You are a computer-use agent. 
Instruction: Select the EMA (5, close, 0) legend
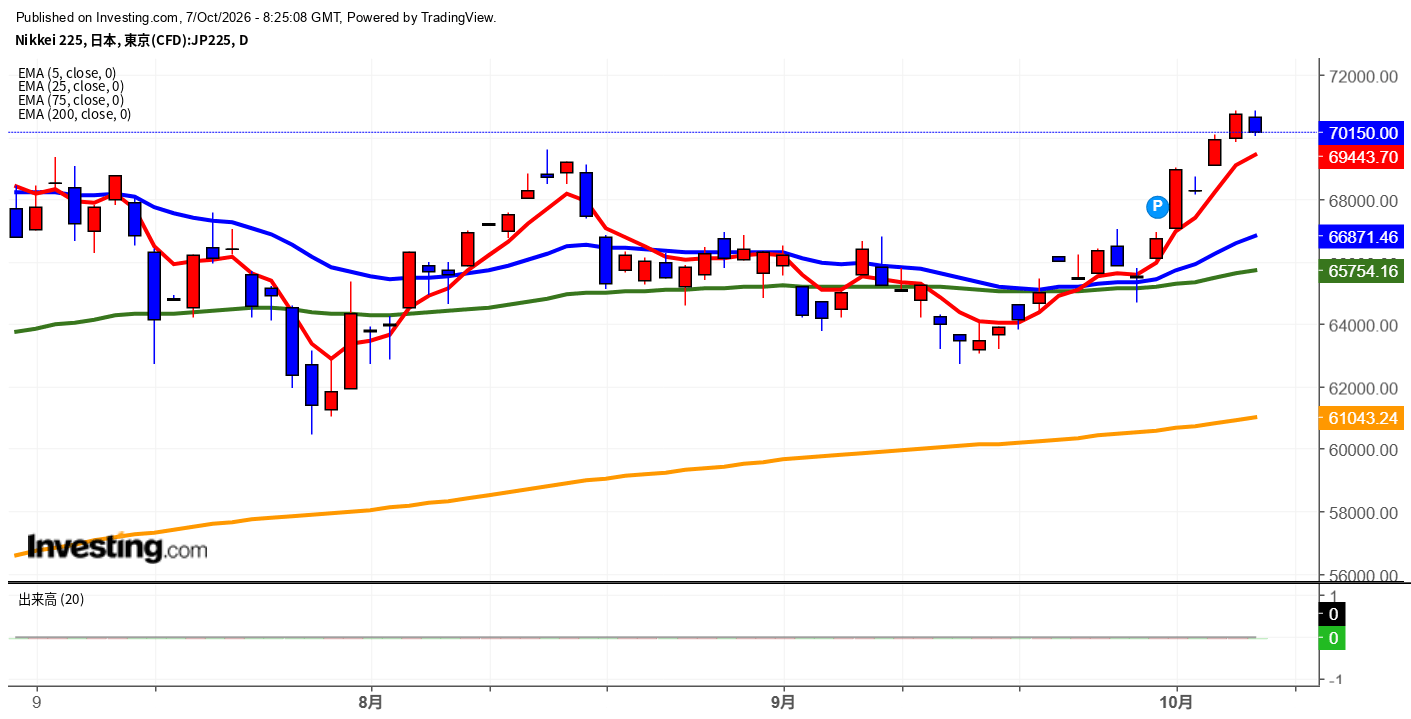coord(67,73)
